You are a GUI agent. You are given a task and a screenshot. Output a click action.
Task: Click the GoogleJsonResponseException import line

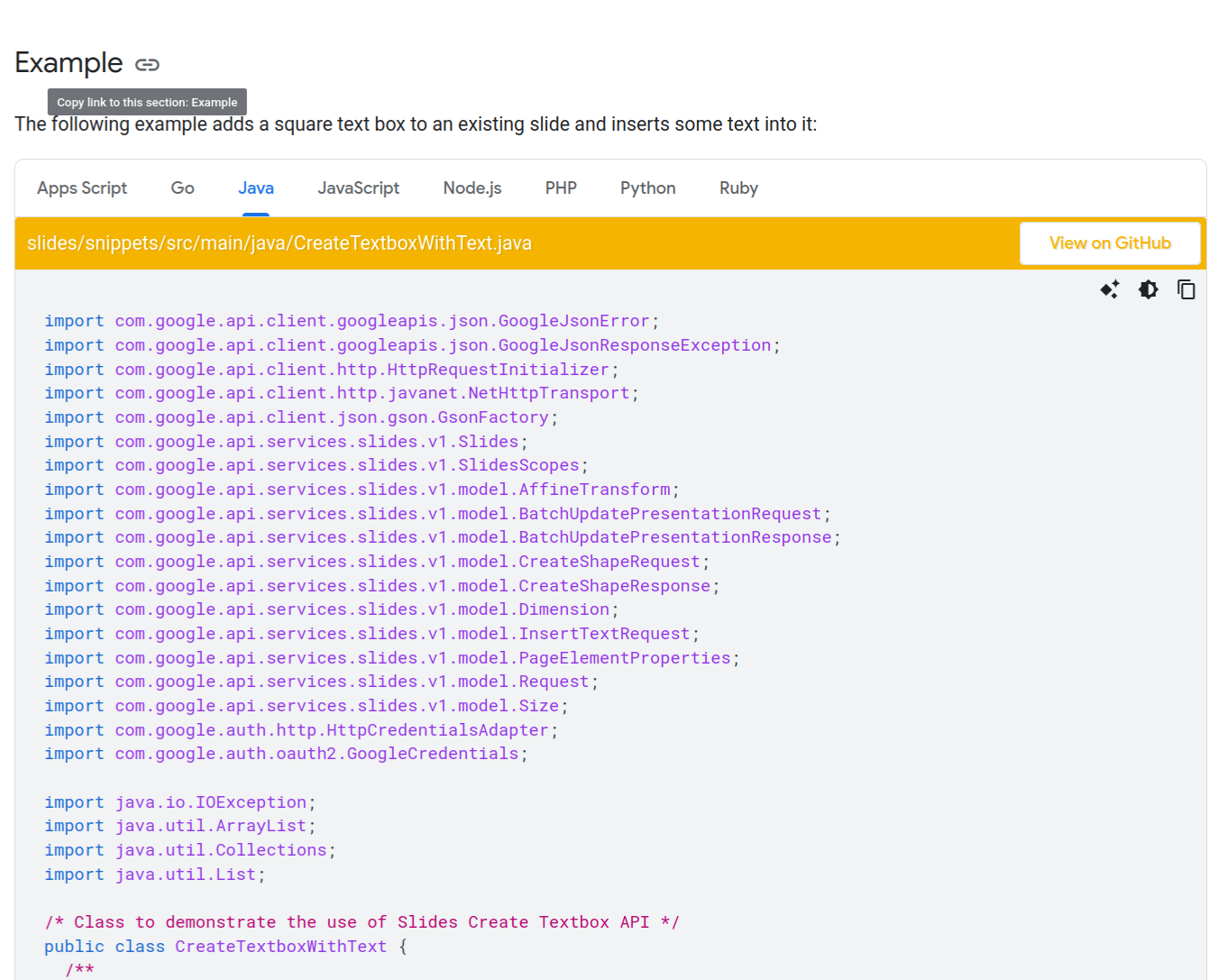point(412,345)
